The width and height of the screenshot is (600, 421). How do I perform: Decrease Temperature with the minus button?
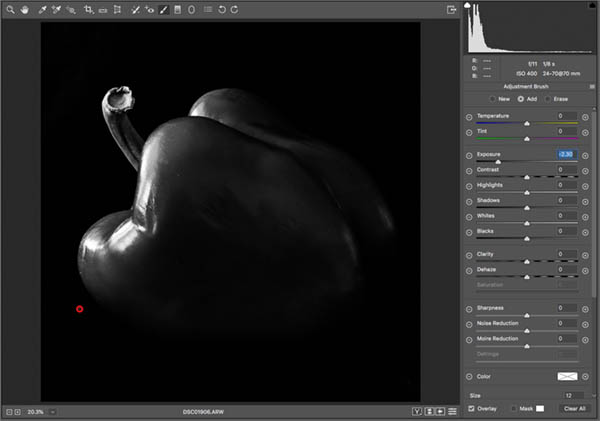469,117
